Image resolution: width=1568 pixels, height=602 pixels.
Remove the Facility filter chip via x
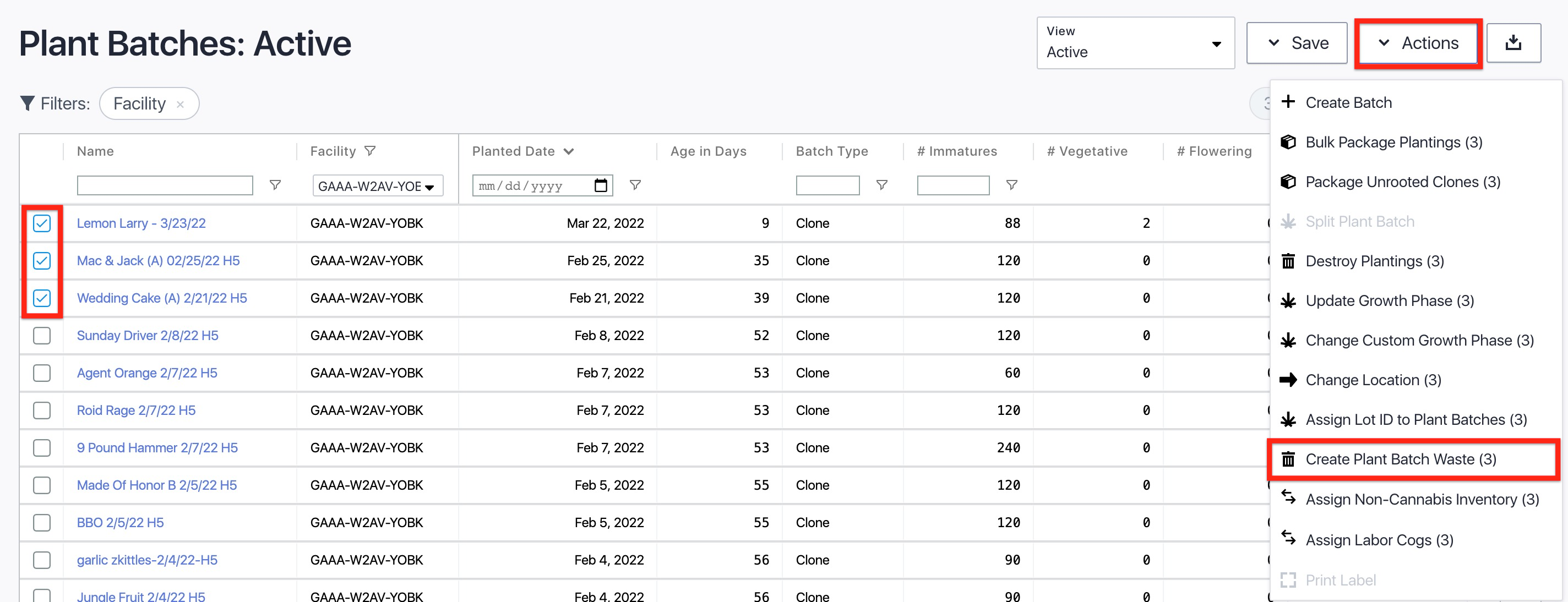[180, 104]
